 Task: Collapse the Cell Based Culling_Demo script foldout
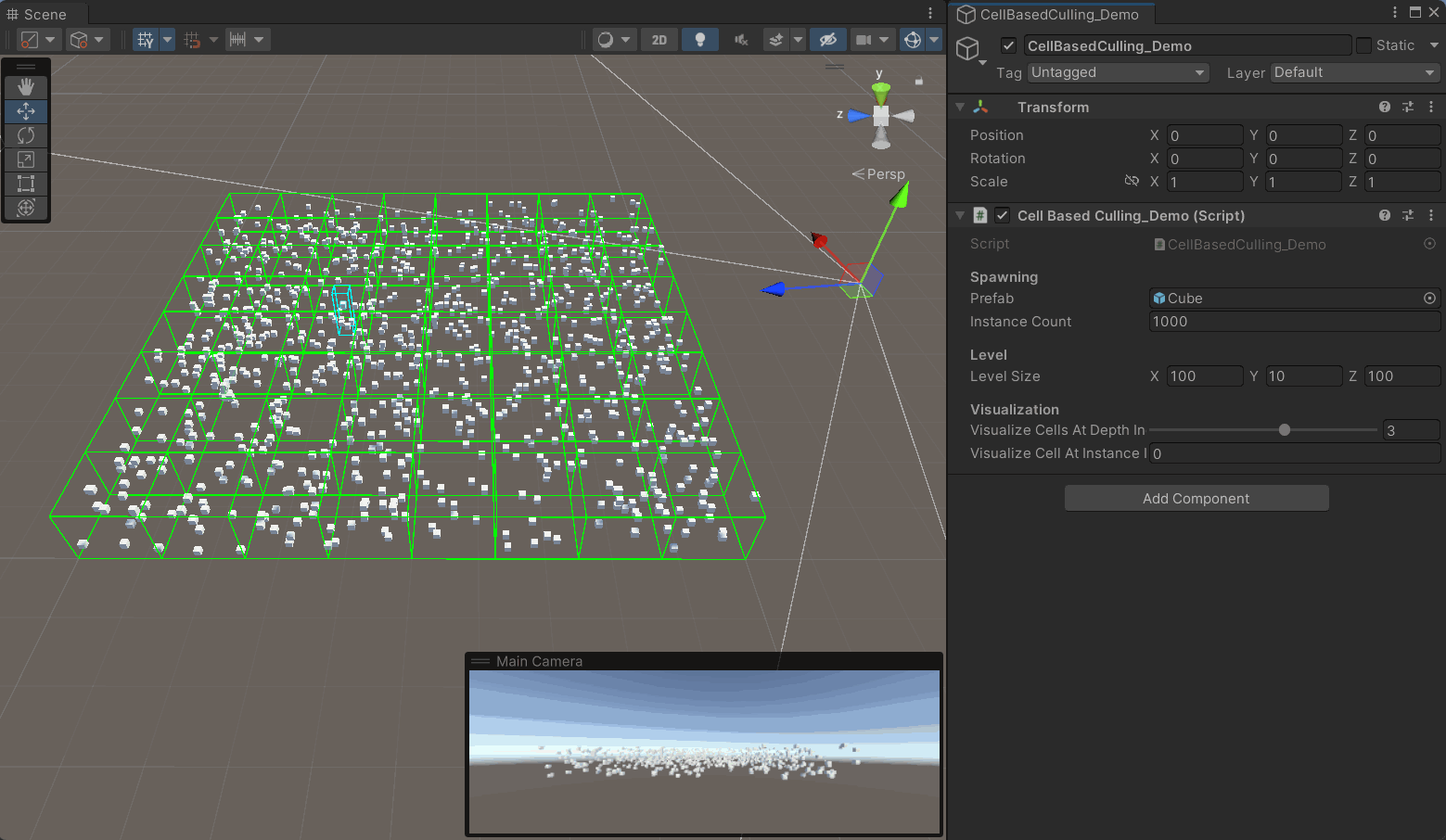tap(960, 215)
